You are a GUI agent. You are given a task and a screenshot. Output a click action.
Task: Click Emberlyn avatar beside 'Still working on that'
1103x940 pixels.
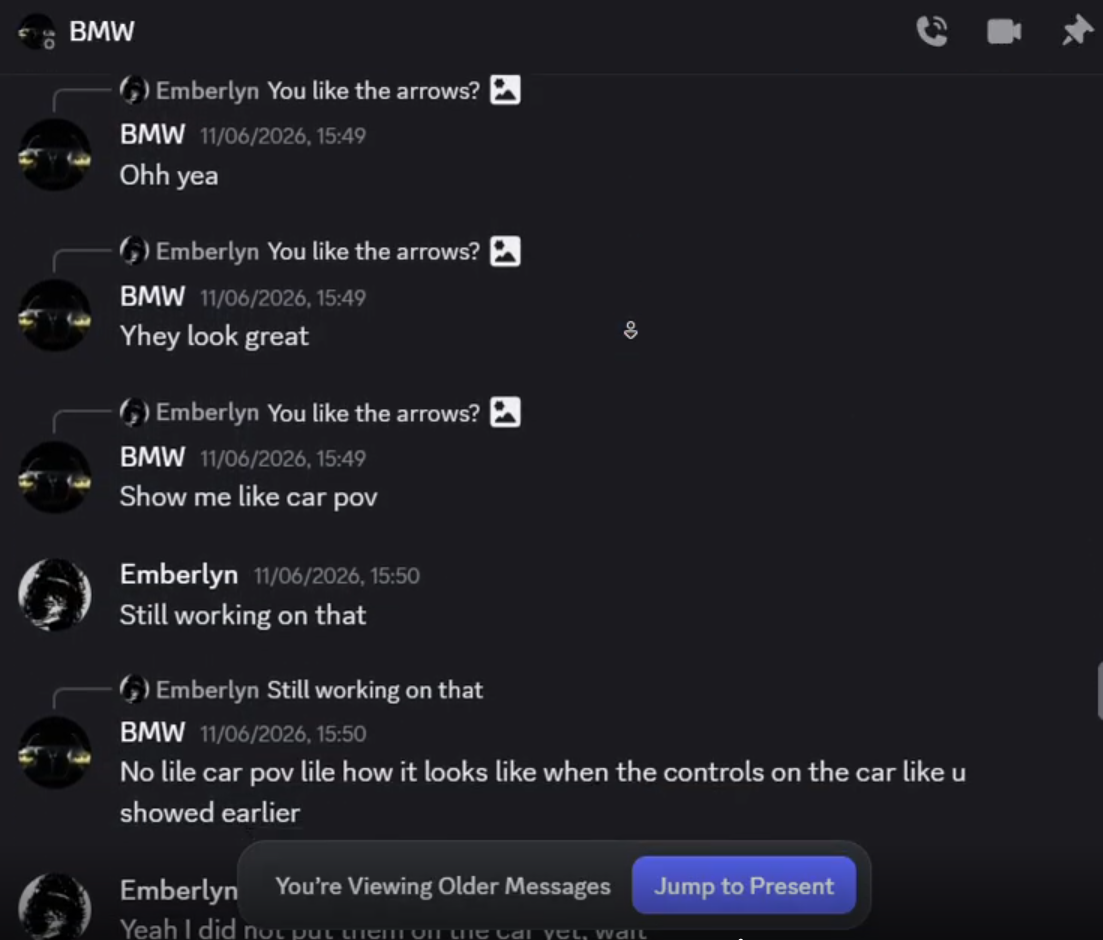(x=55, y=595)
